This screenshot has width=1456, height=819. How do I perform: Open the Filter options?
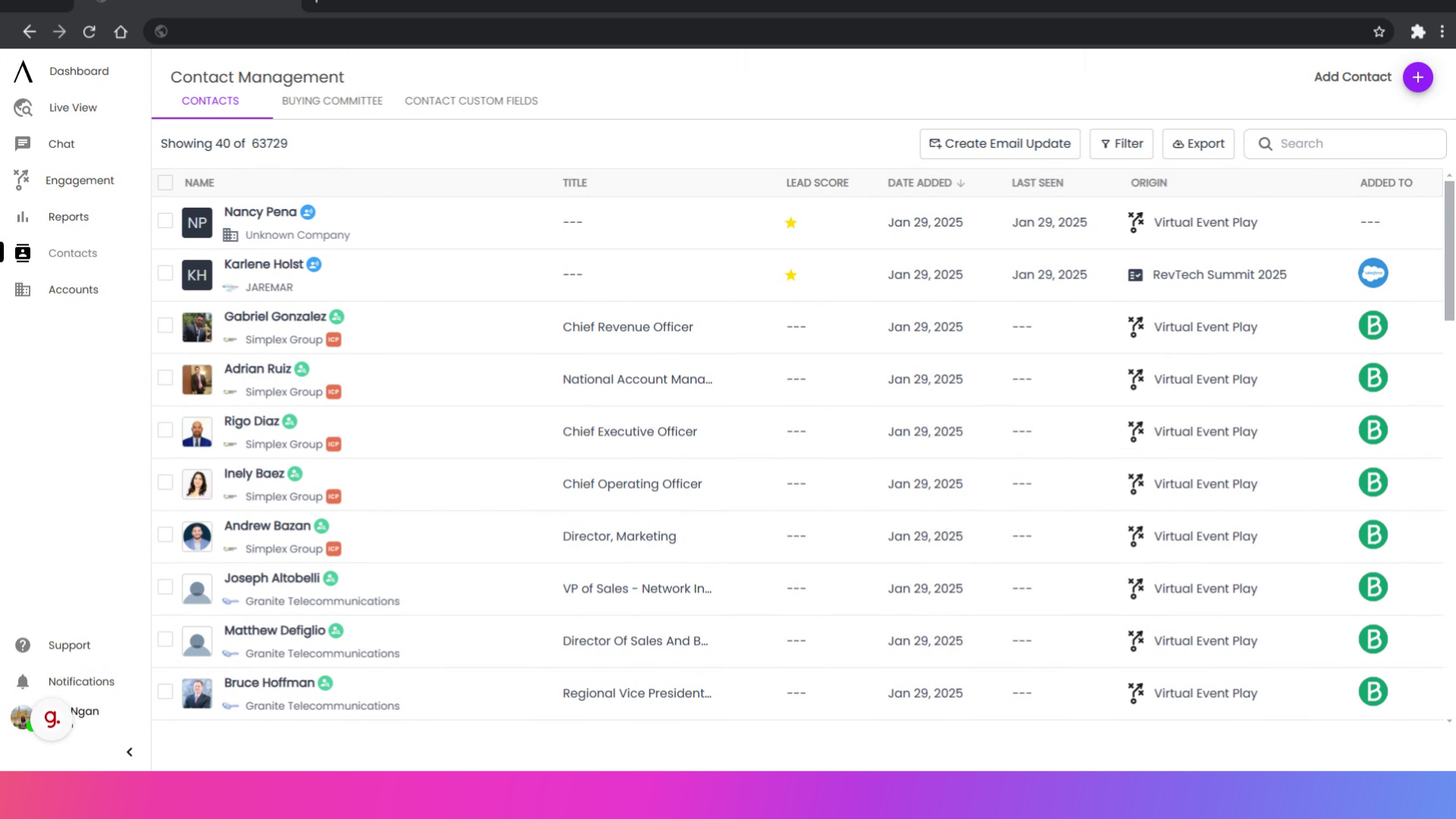click(x=1122, y=144)
